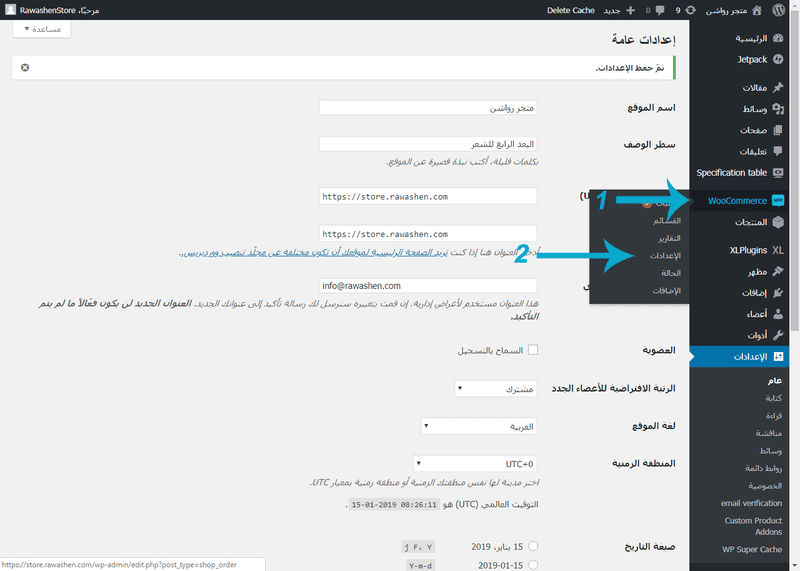
Task: Open the site language العربية dropdown
Action: point(479,426)
